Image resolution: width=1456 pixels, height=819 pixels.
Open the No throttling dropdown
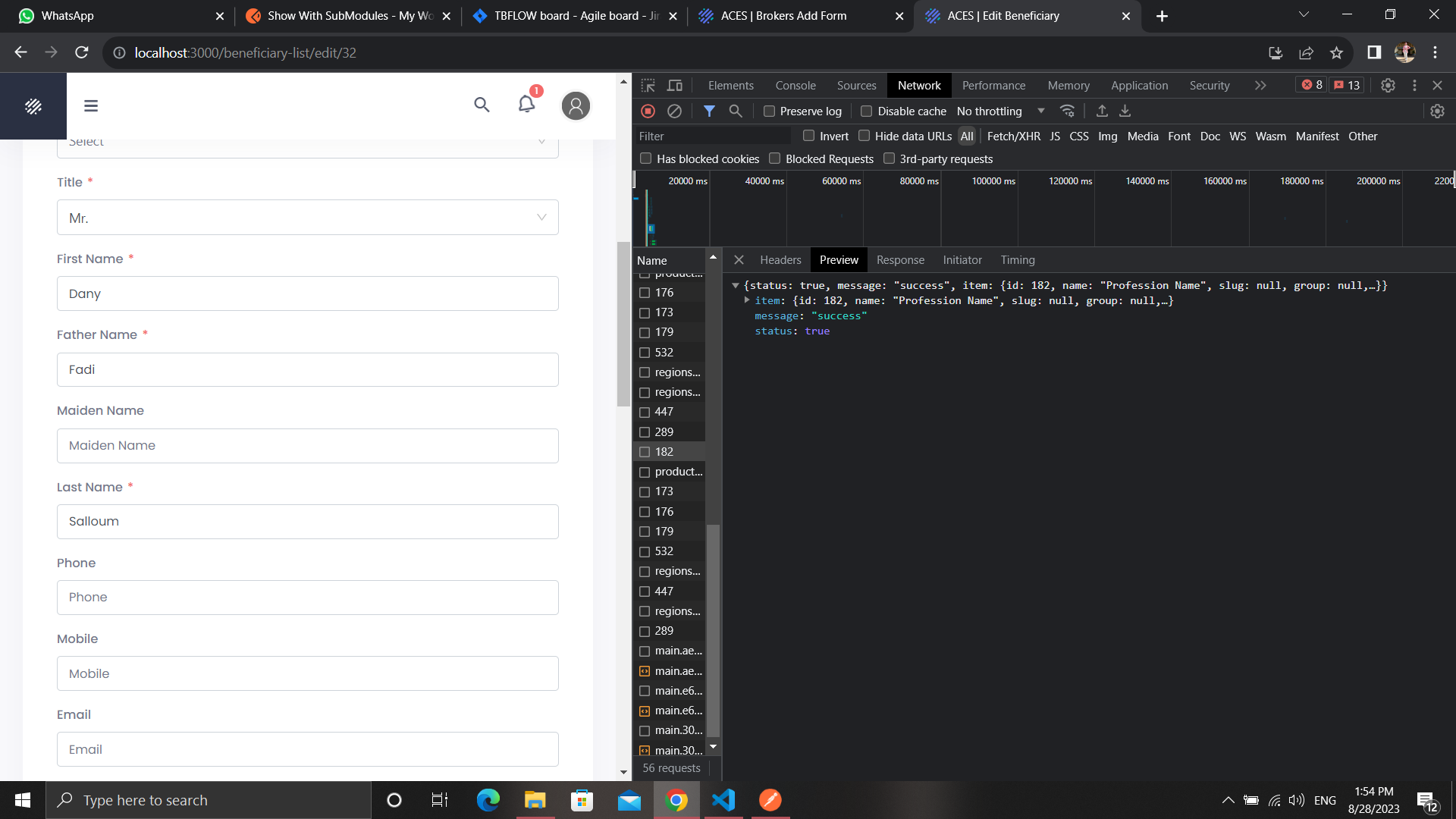coord(999,111)
